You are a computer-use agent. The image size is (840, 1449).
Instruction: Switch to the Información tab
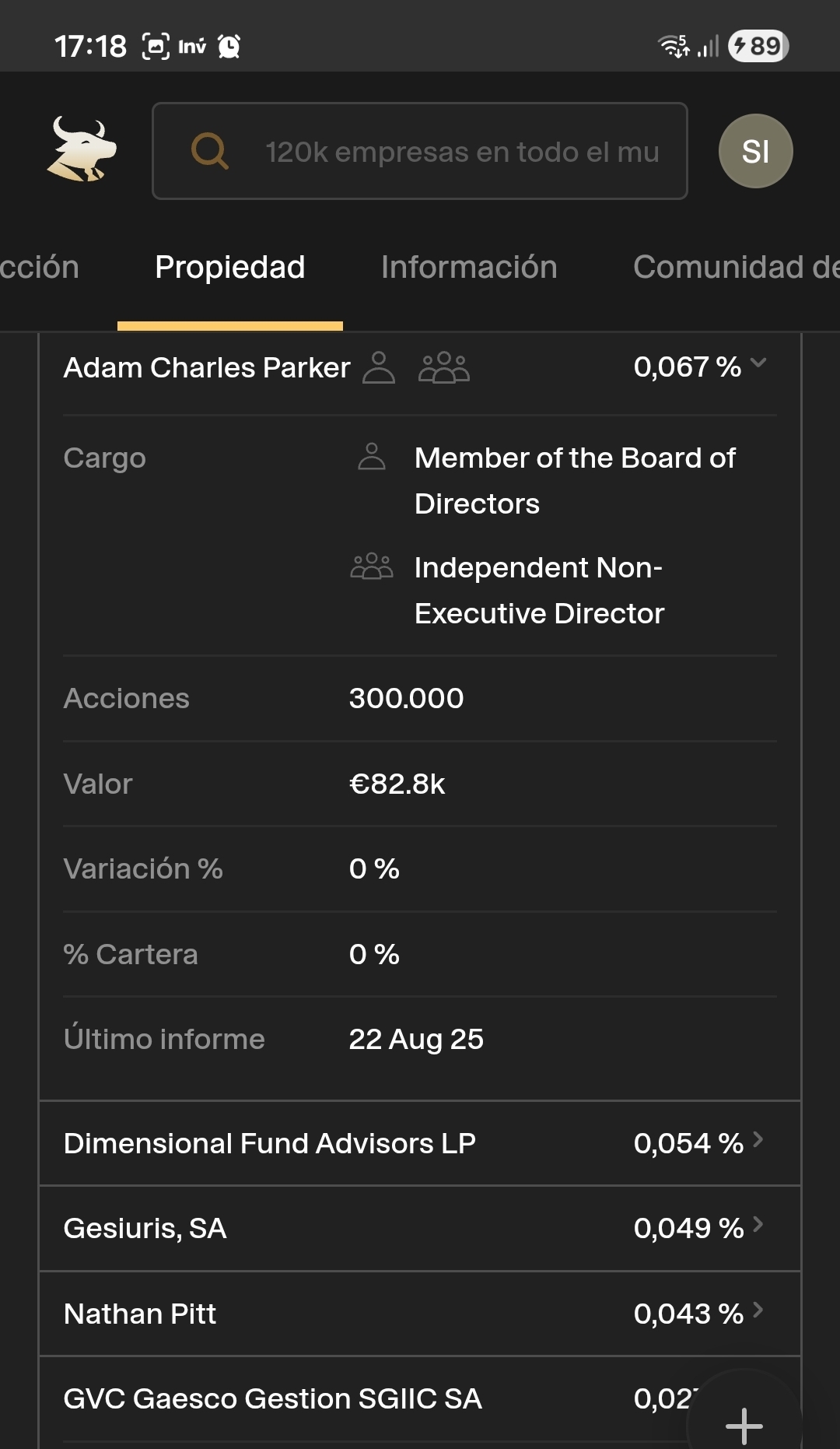[x=469, y=267]
